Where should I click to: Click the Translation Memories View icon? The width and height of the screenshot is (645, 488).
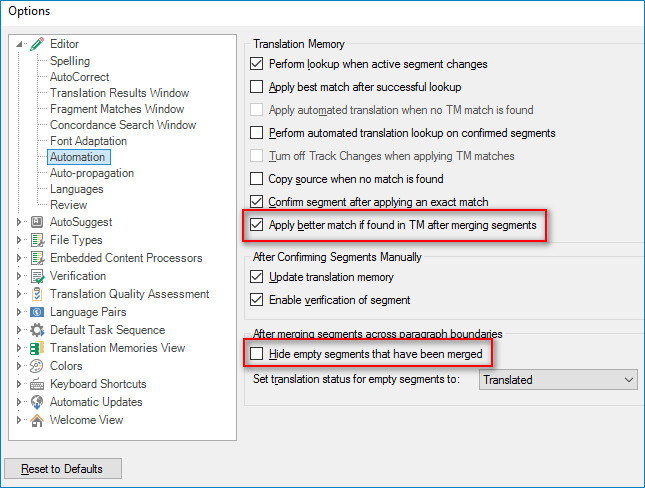coord(38,348)
